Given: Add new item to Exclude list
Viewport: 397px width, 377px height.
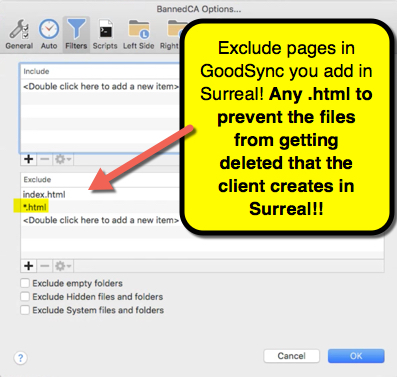Looking at the screenshot, I should click(29, 266).
